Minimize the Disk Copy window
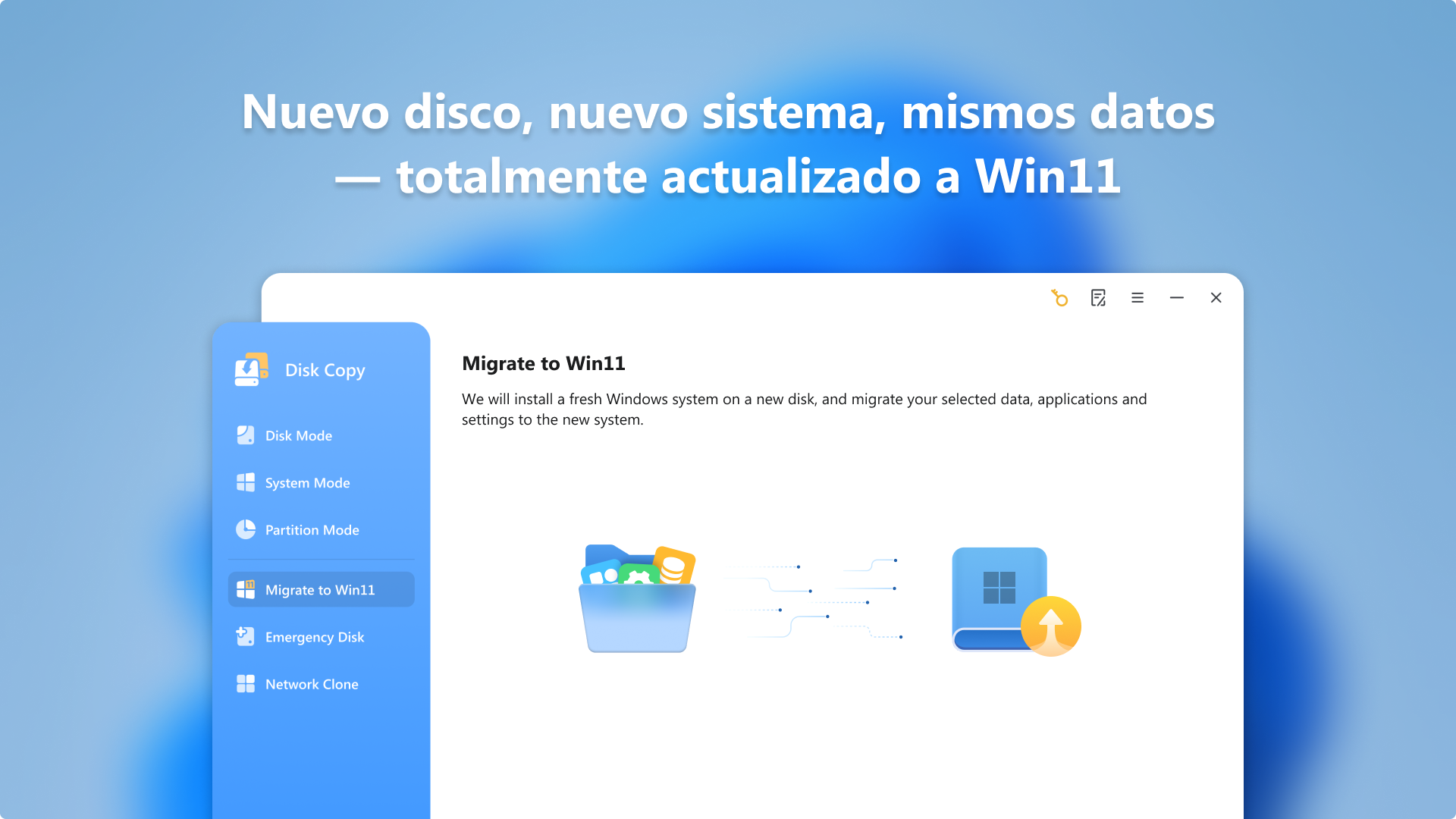Viewport: 1456px width, 819px height. point(1177,298)
